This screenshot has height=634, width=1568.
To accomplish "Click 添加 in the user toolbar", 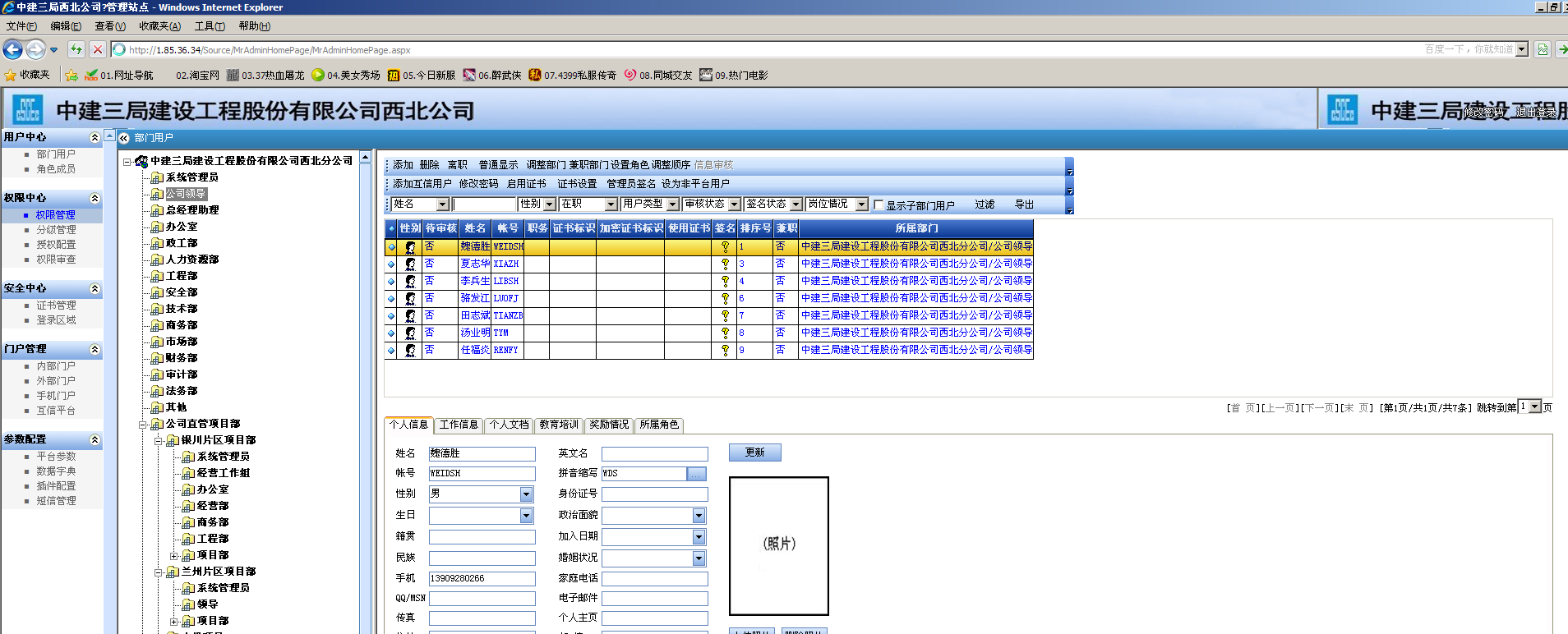I will click(x=403, y=165).
